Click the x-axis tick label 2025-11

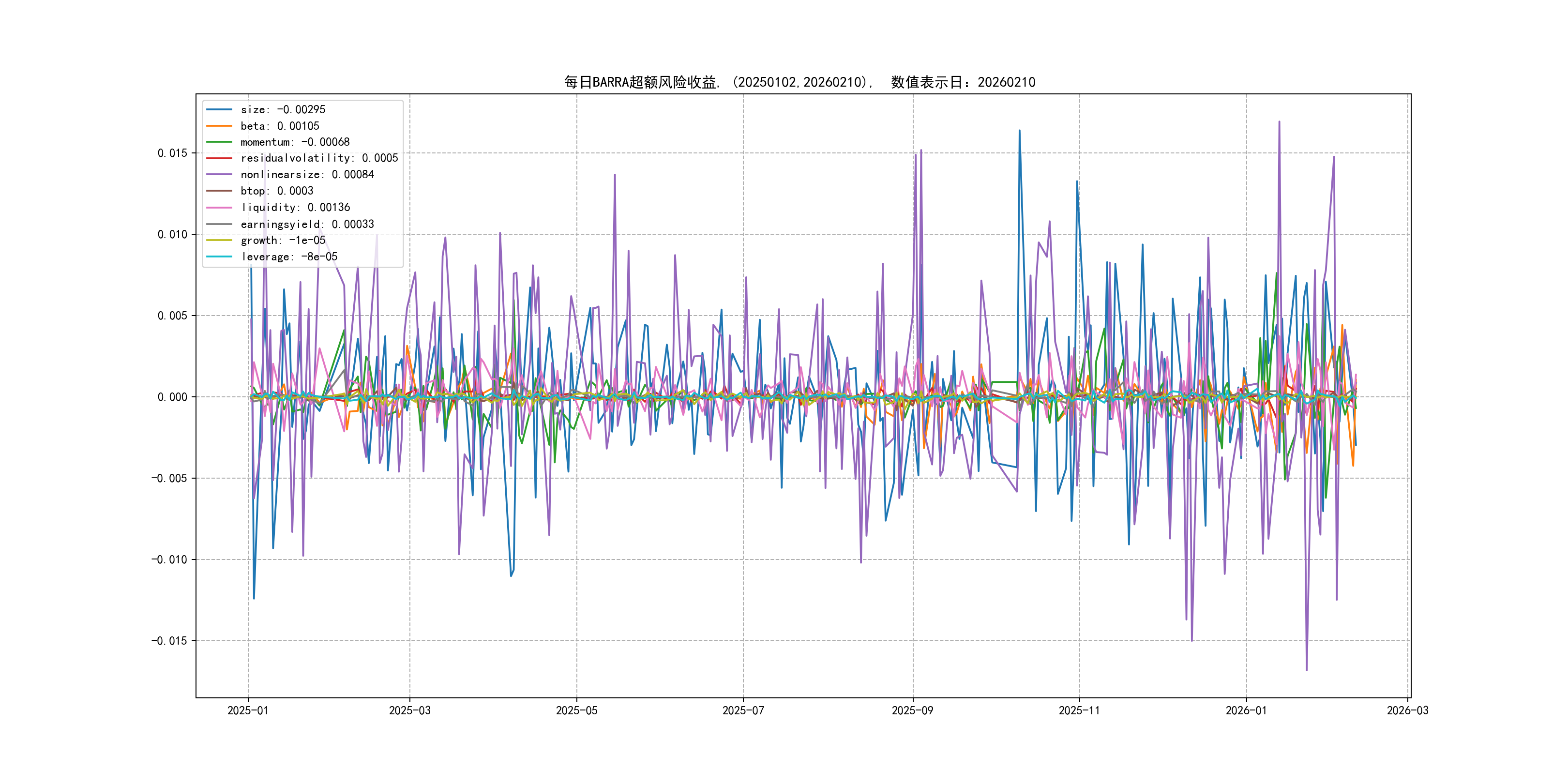click(1079, 710)
